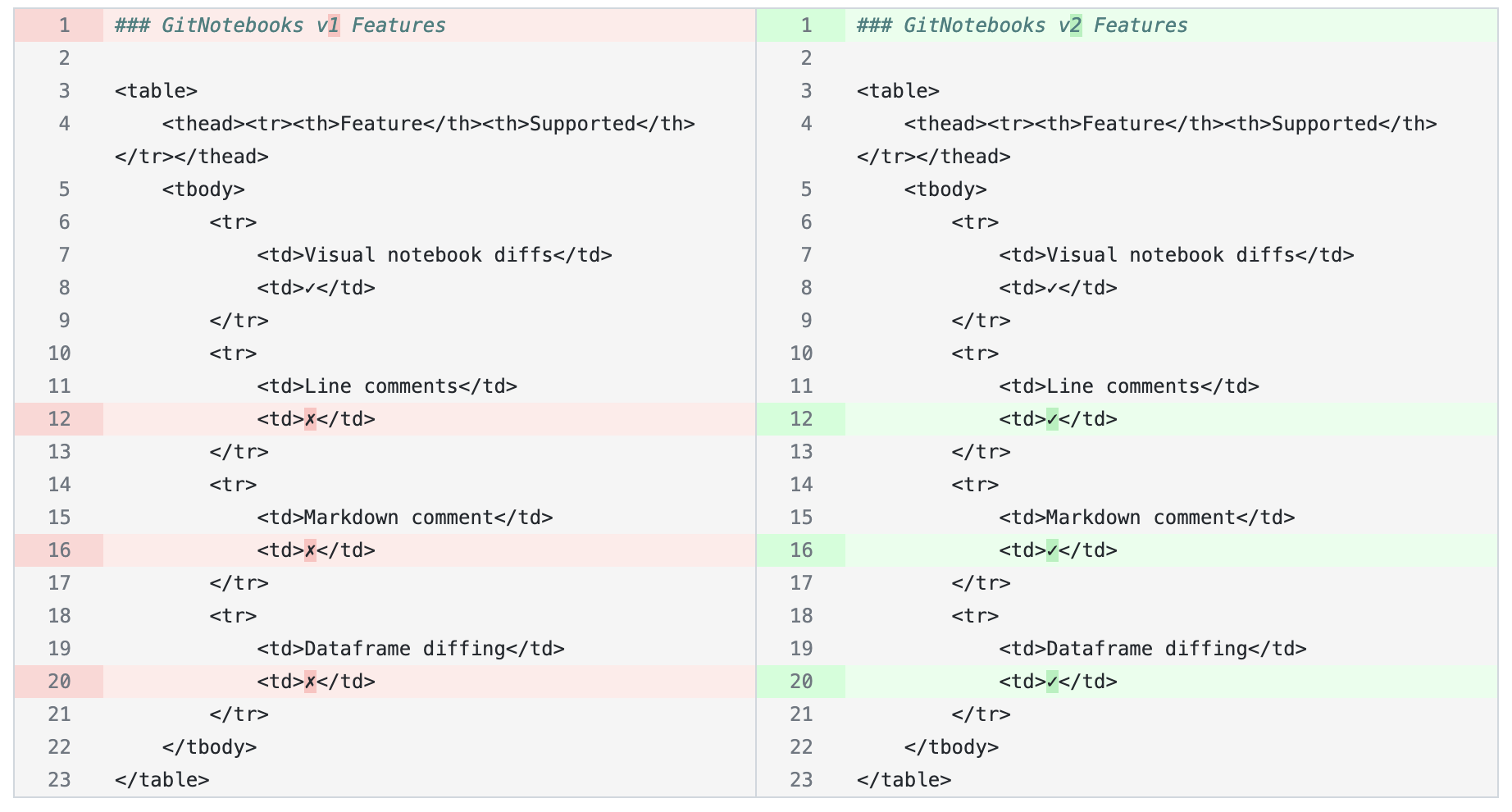Click line number 4 in right pane
Viewport: 1512px width, 812px height.
[x=806, y=124]
